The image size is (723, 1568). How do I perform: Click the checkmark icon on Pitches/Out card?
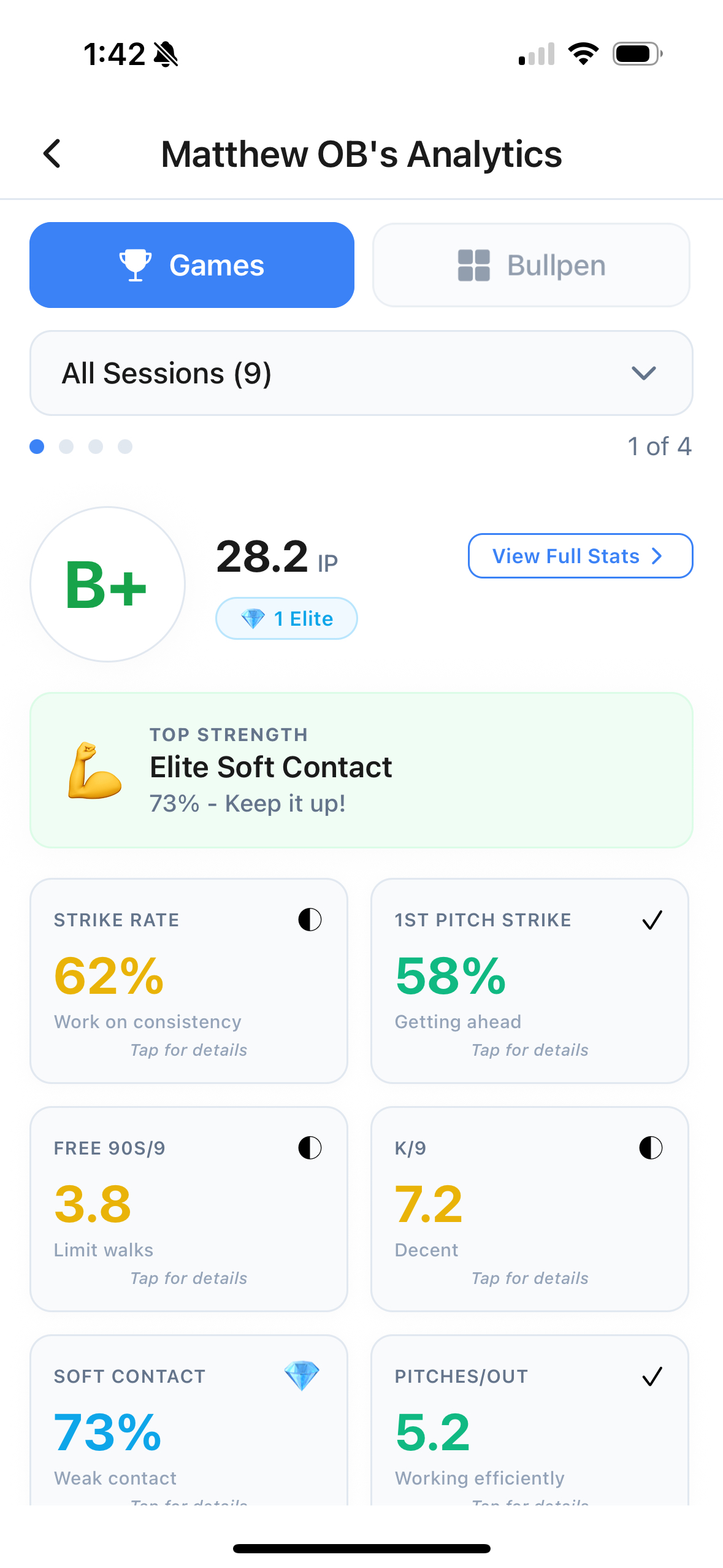pyautogui.click(x=652, y=1376)
